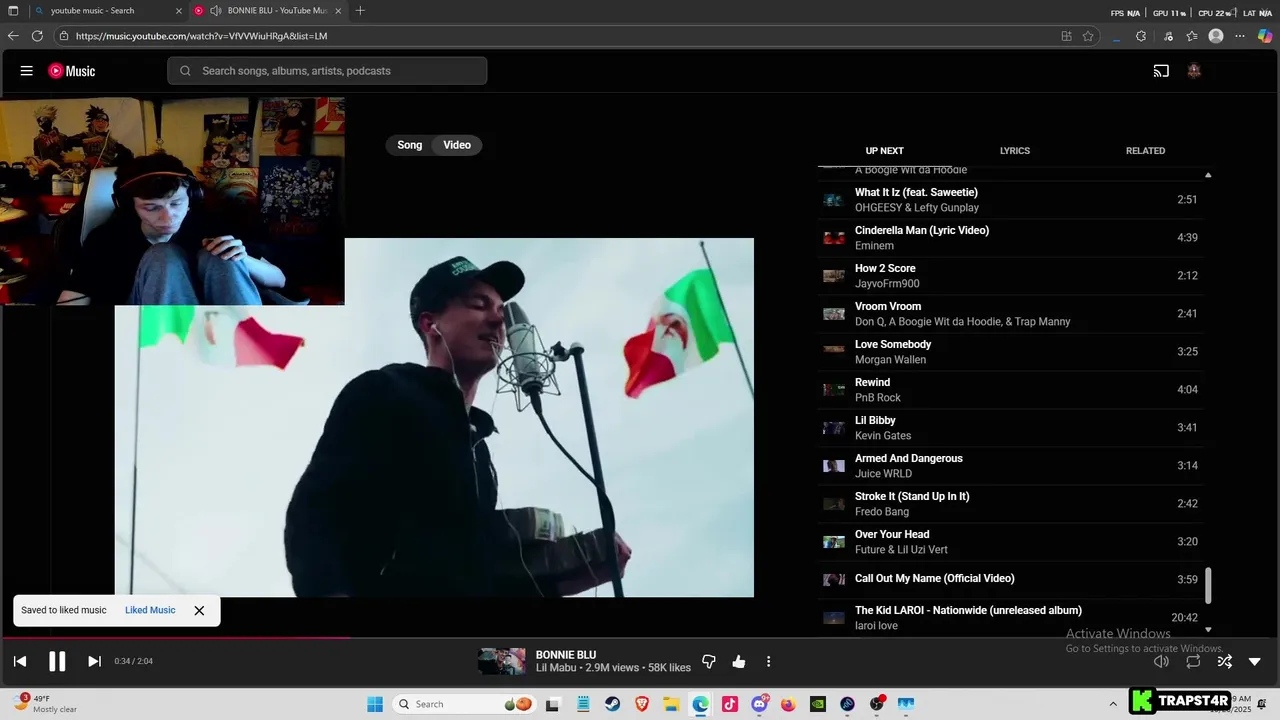
Task: Click the Windows Start button
Action: tap(375, 704)
